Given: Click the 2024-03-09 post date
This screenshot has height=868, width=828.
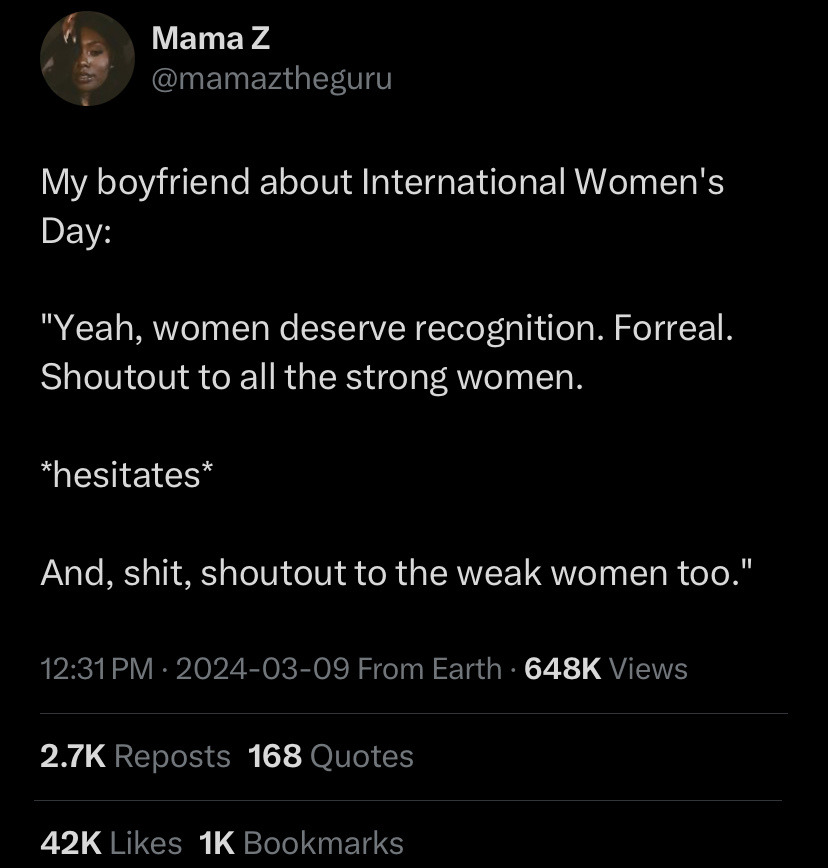Looking at the screenshot, I should 262,668.
